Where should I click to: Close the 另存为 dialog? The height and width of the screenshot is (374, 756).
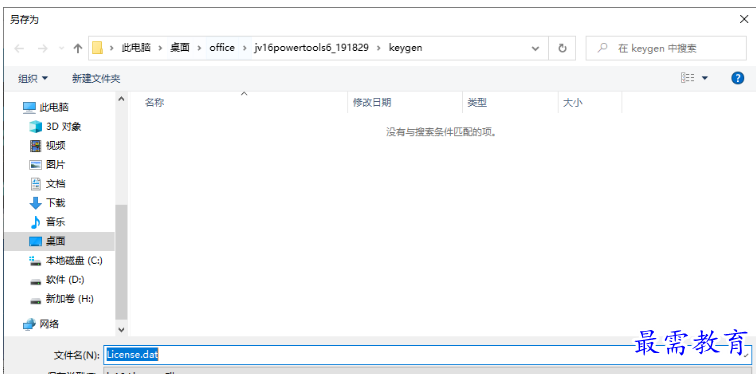pos(744,19)
